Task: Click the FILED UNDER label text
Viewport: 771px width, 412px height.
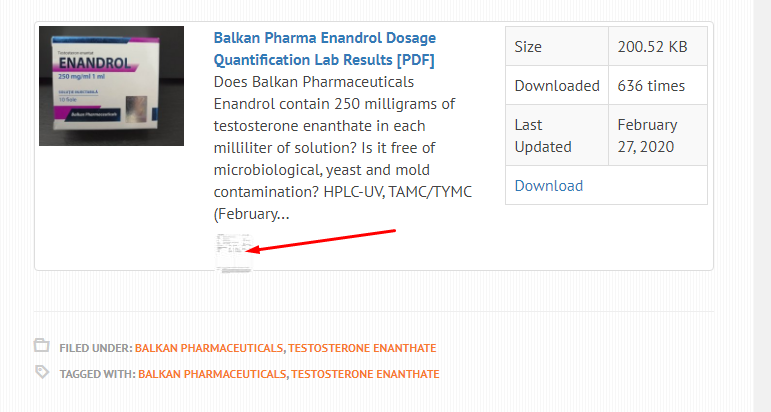Action: (x=95, y=348)
